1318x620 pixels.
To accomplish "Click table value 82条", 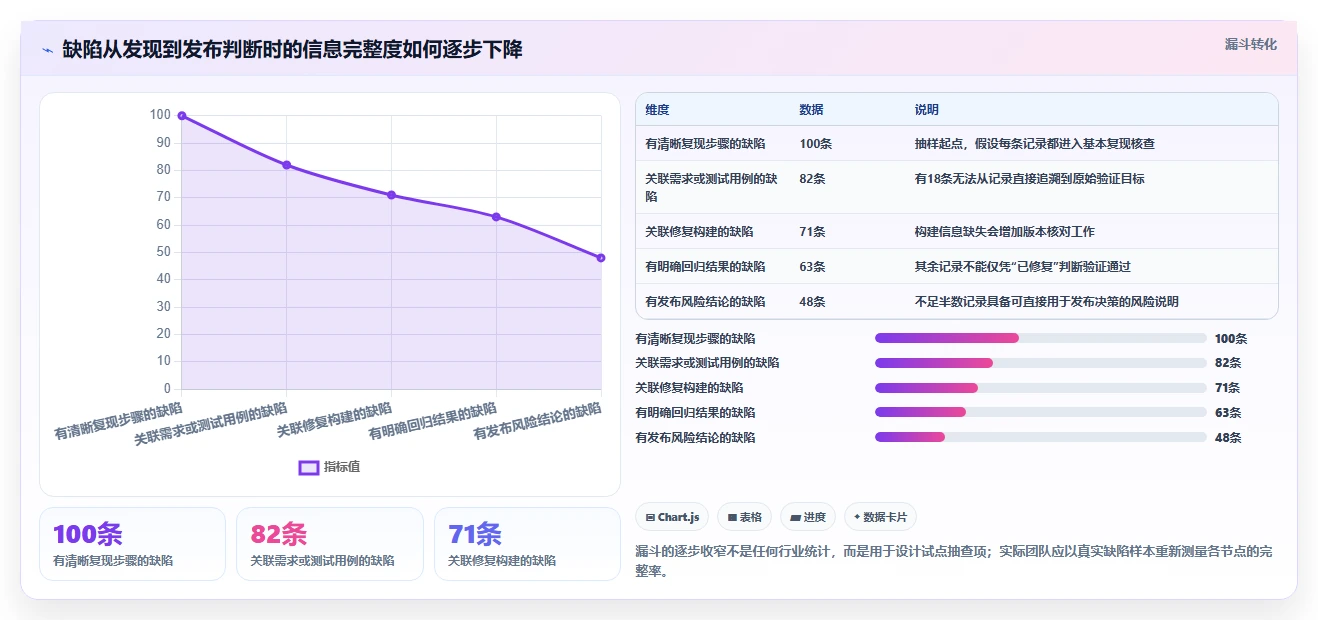I will (812, 179).
